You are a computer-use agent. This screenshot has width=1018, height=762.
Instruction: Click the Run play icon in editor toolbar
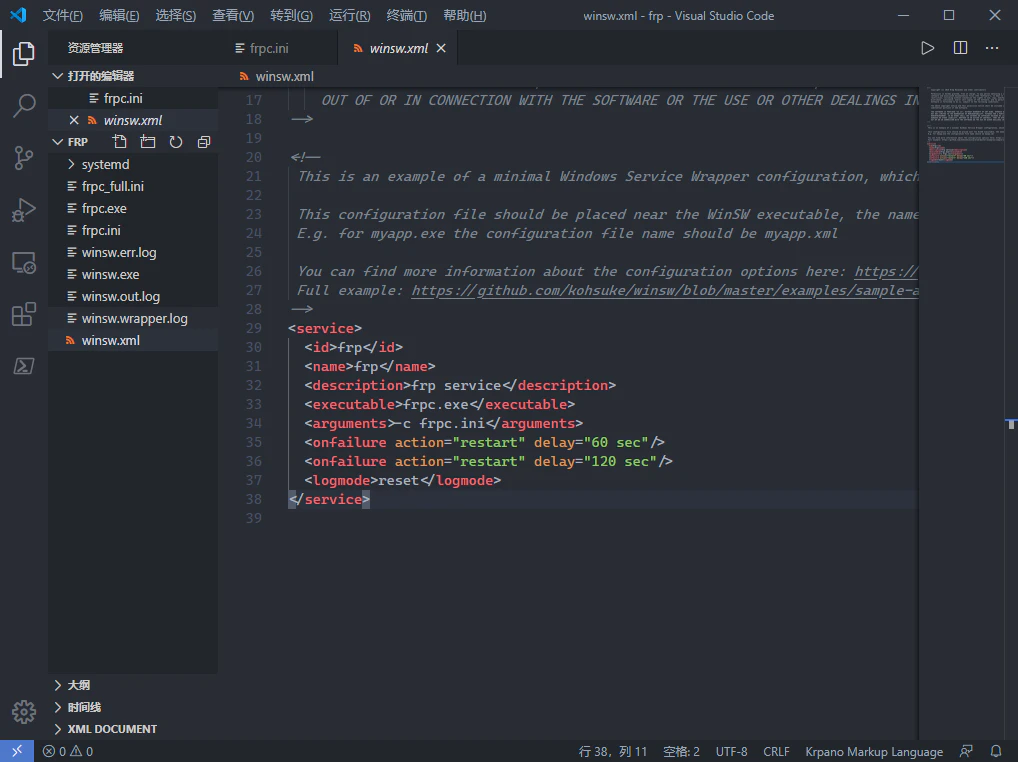pyautogui.click(x=927, y=48)
